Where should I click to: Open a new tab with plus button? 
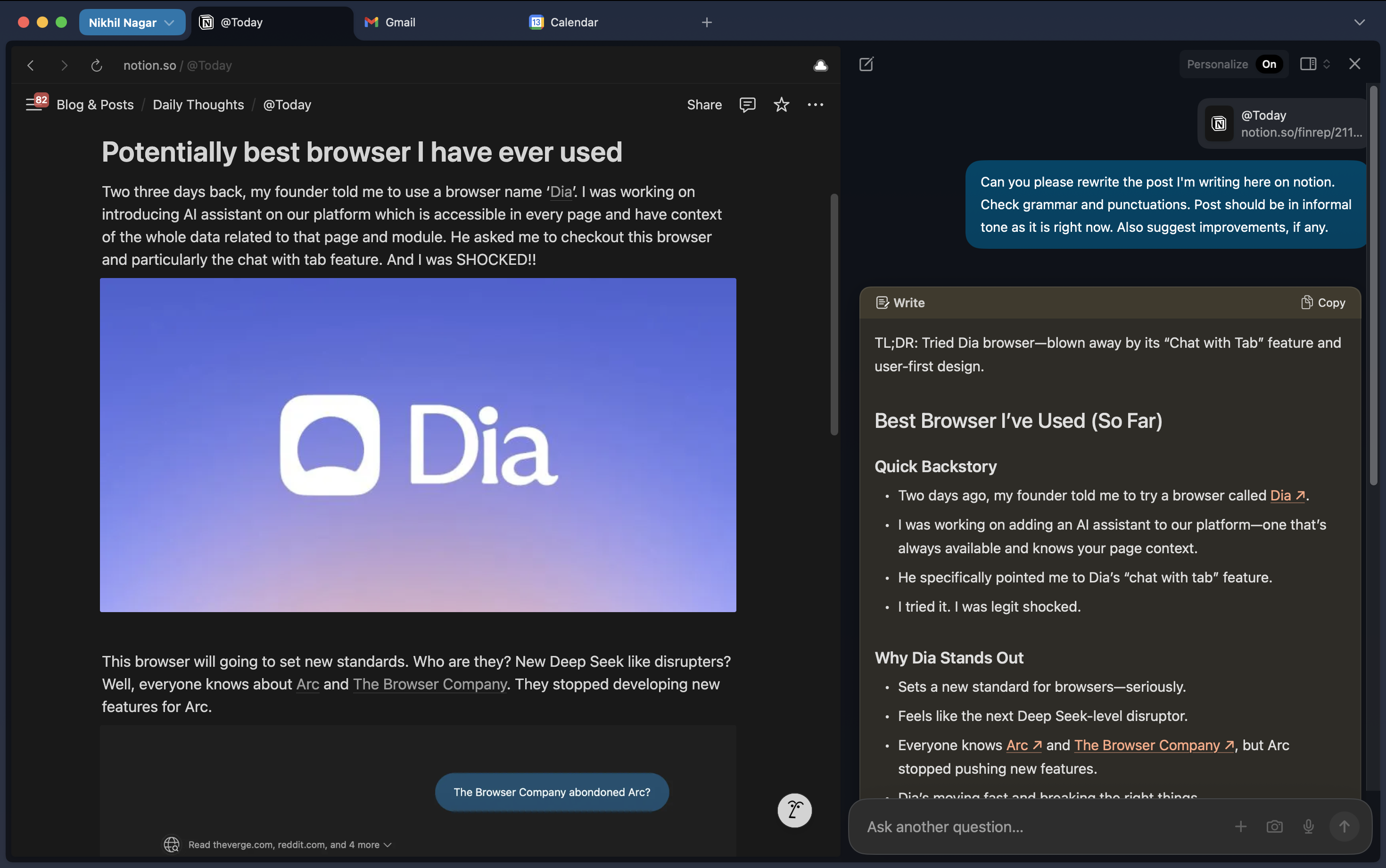(x=707, y=23)
